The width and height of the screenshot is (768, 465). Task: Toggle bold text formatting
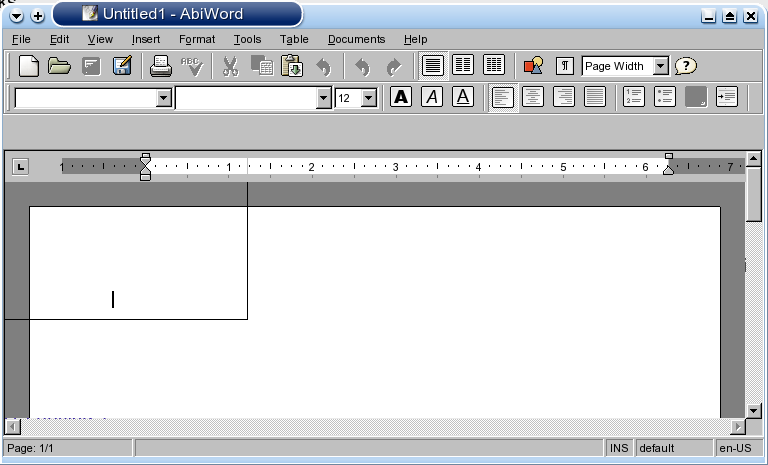(x=400, y=97)
